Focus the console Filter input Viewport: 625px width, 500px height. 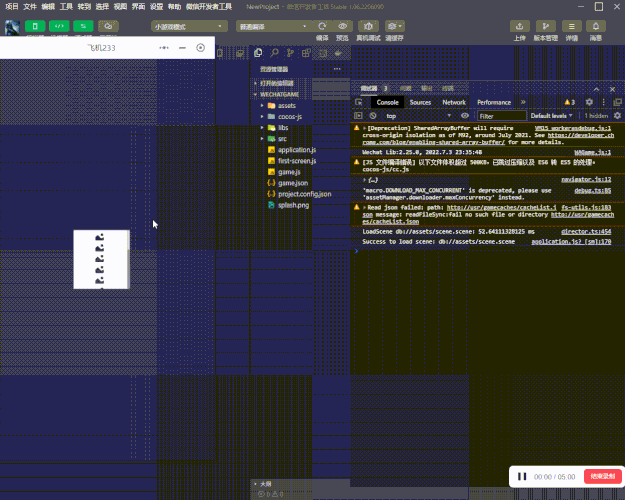pos(502,116)
